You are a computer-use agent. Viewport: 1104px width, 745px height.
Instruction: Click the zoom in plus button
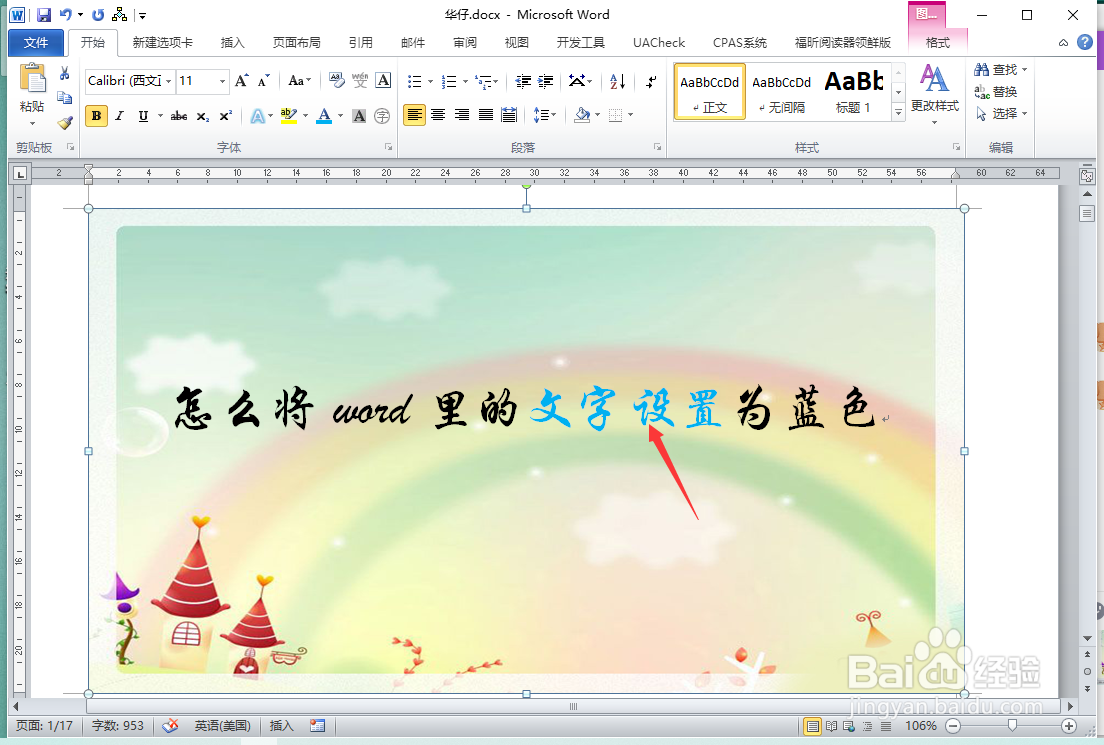tap(1069, 726)
